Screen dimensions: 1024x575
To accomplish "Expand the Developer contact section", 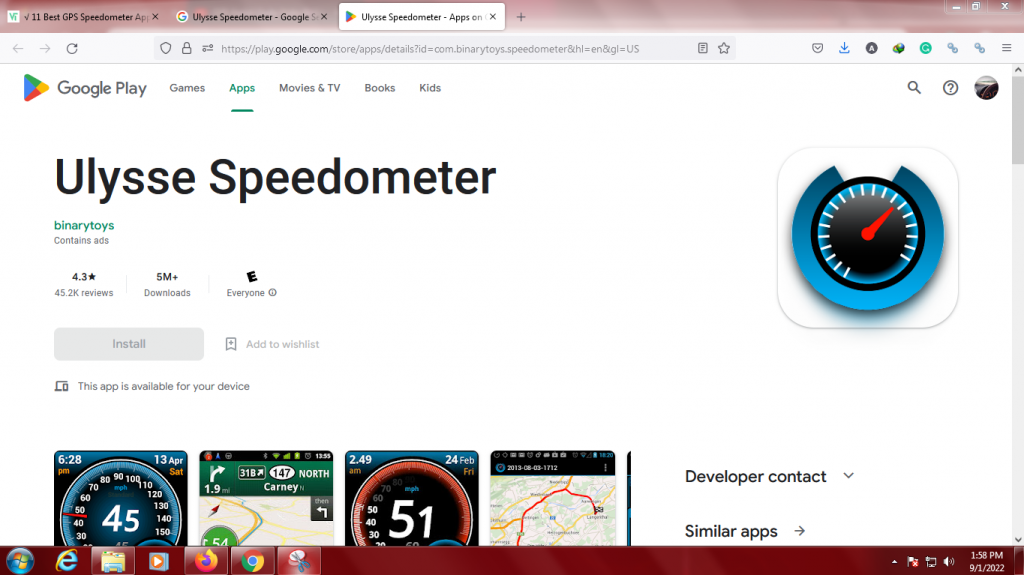I will click(769, 476).
